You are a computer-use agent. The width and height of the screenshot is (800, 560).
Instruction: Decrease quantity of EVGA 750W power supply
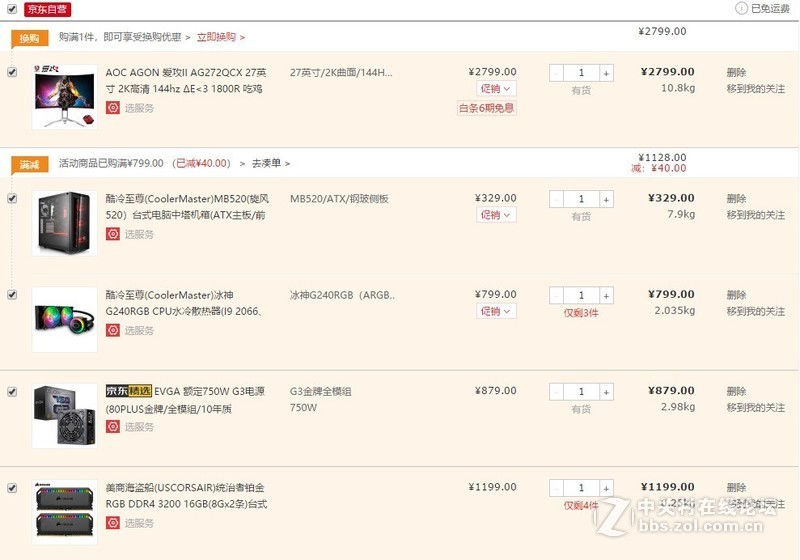(x=556, y=392)
